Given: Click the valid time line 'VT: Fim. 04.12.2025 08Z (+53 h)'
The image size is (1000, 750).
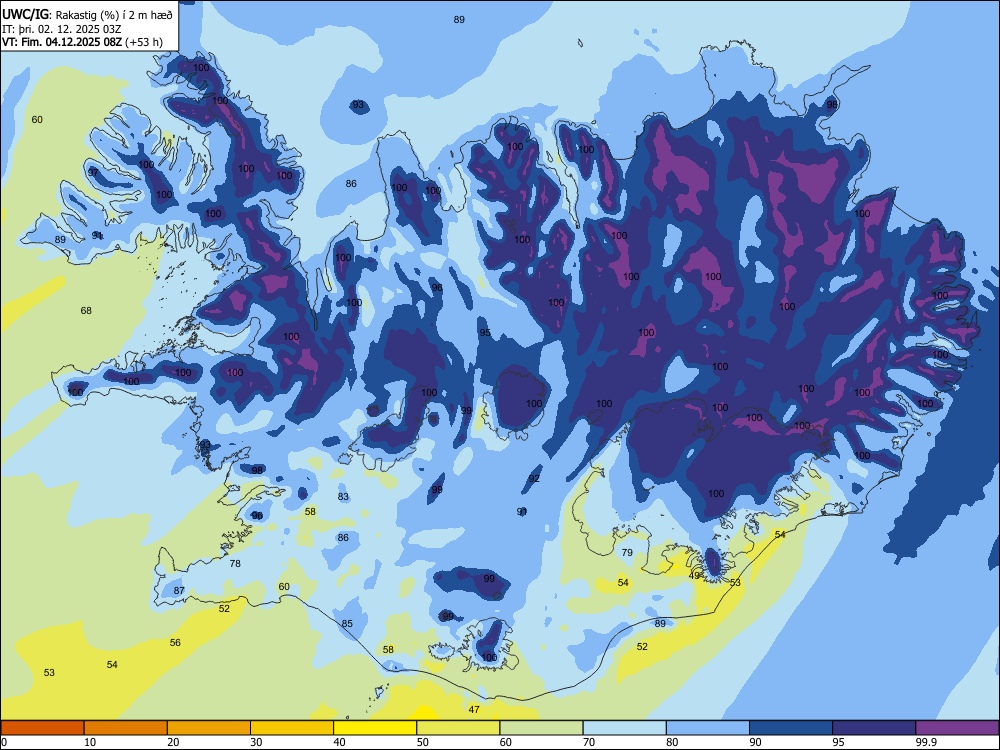Looking at the screenshot, I should (82, 42).
